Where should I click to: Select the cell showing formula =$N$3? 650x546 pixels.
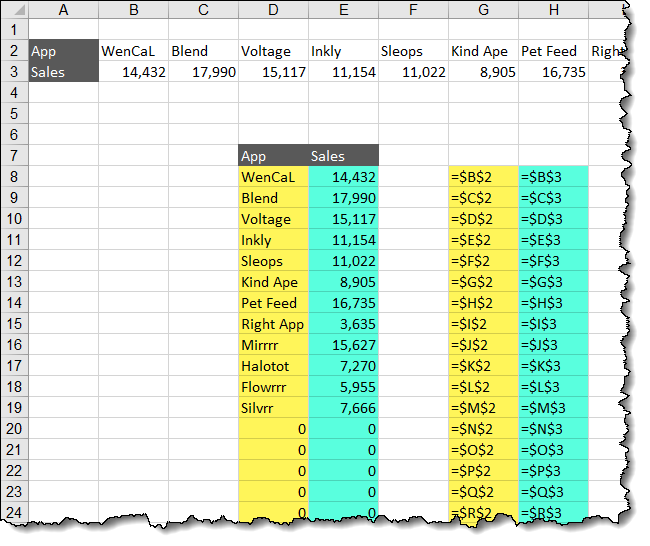tap(553, 429)
